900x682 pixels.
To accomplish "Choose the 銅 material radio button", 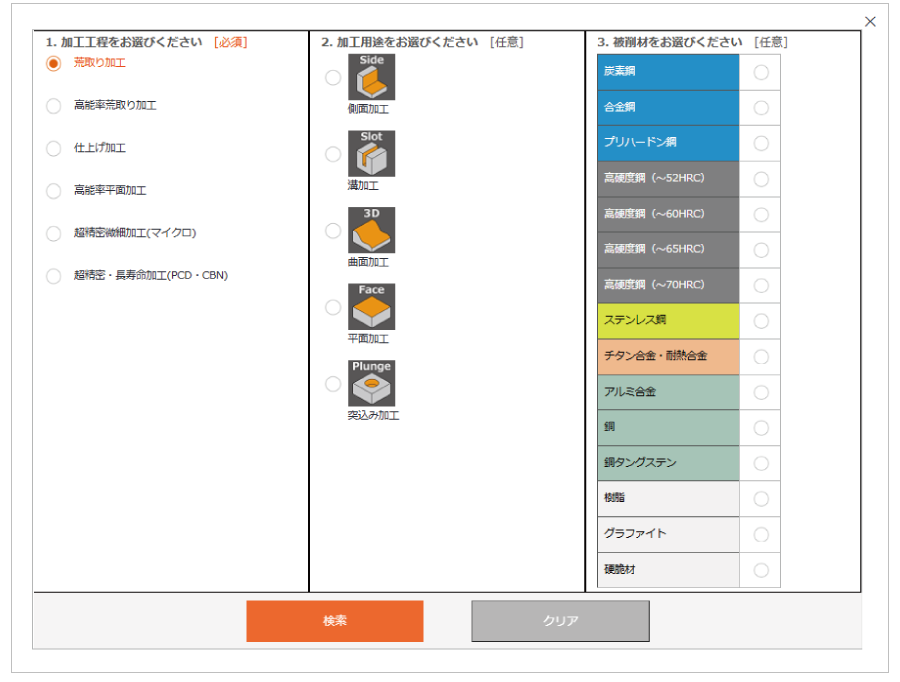I will [x=761, y=428].
